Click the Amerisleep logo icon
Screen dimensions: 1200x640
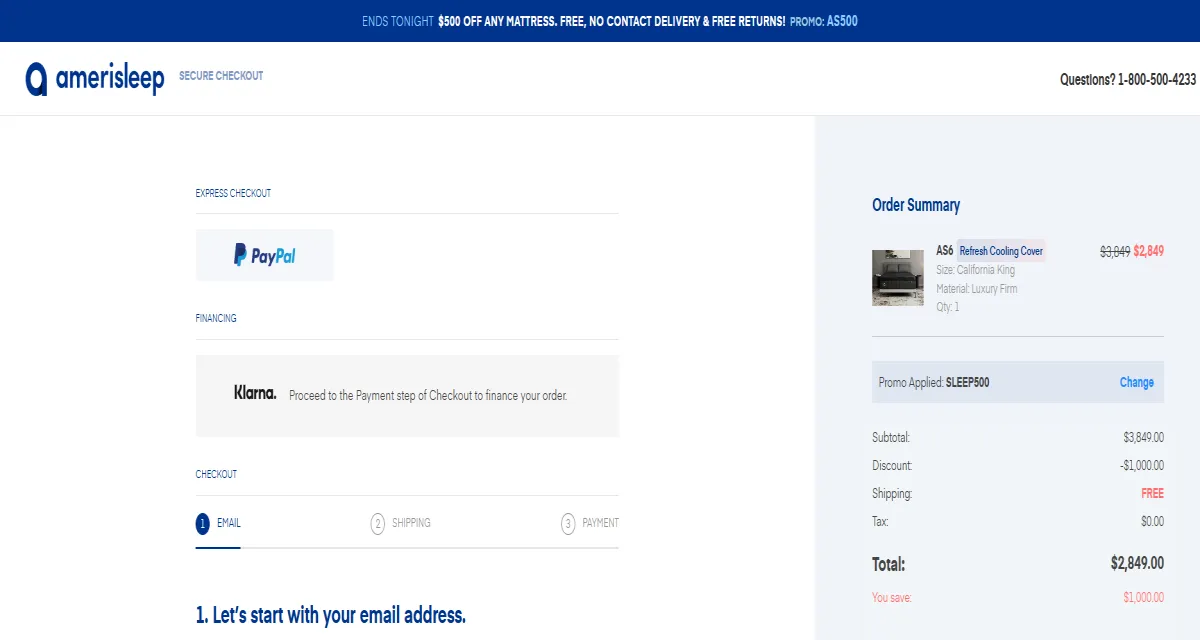coord(37,75)
